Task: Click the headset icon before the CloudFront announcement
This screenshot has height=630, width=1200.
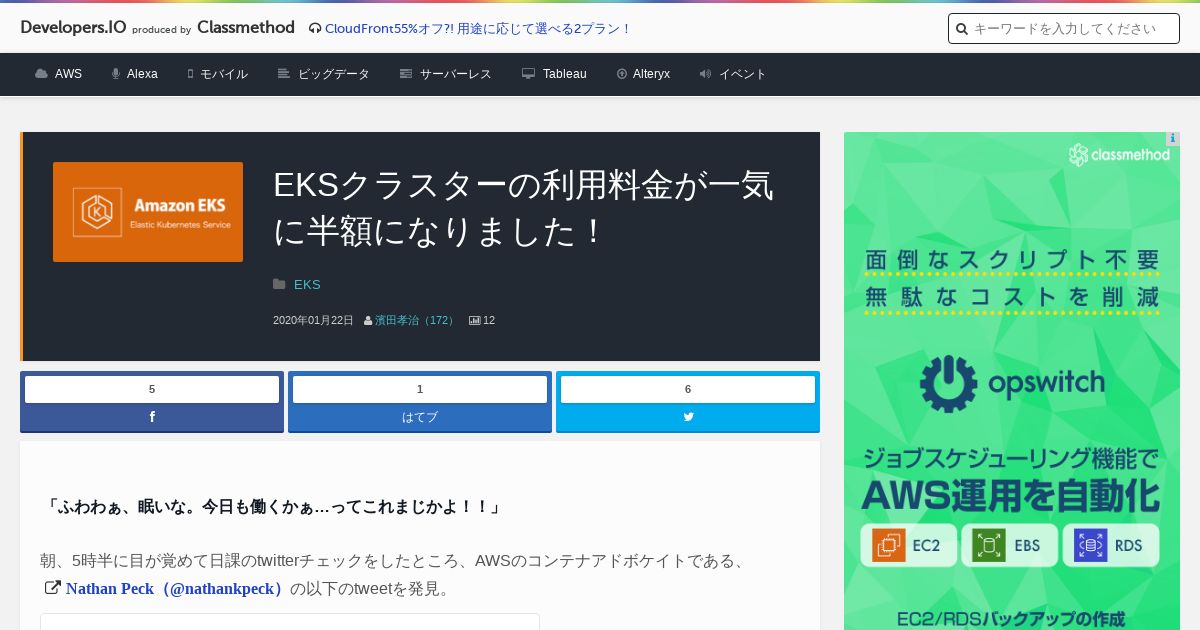Action: pyautogui.click(x=315, y=29)
